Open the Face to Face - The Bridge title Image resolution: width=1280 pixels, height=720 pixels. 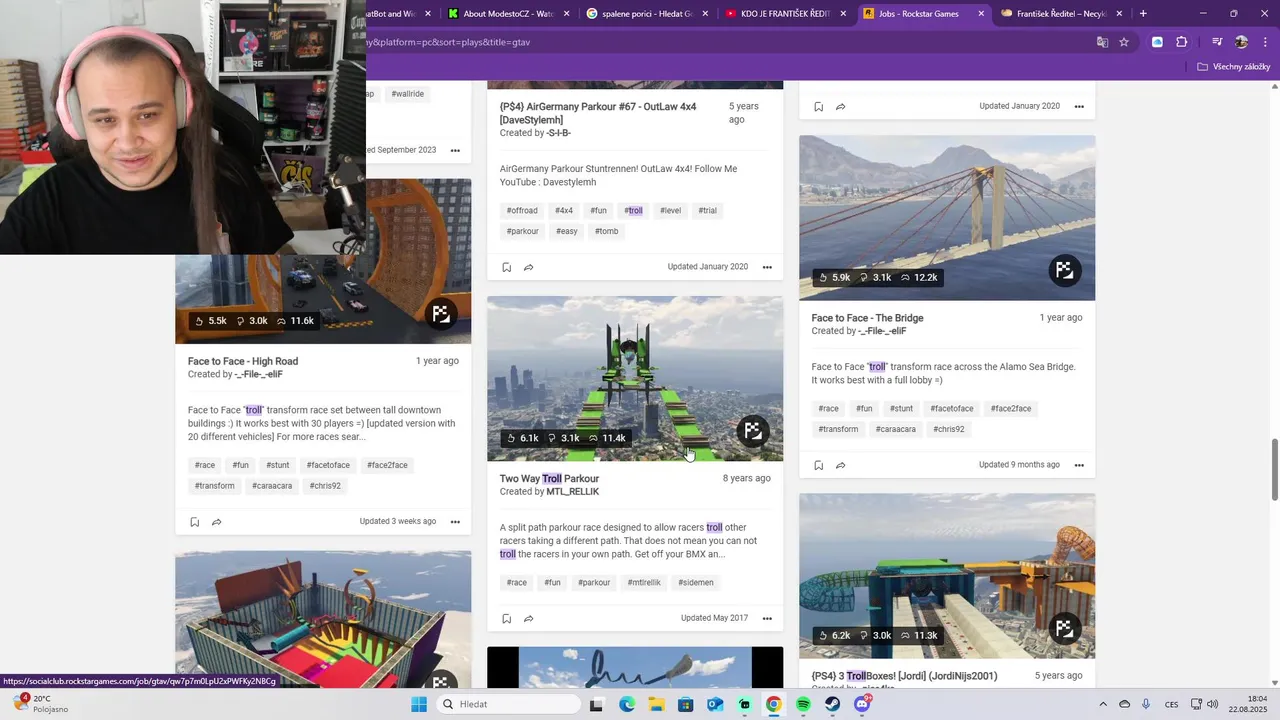click(x=867, y=318)
